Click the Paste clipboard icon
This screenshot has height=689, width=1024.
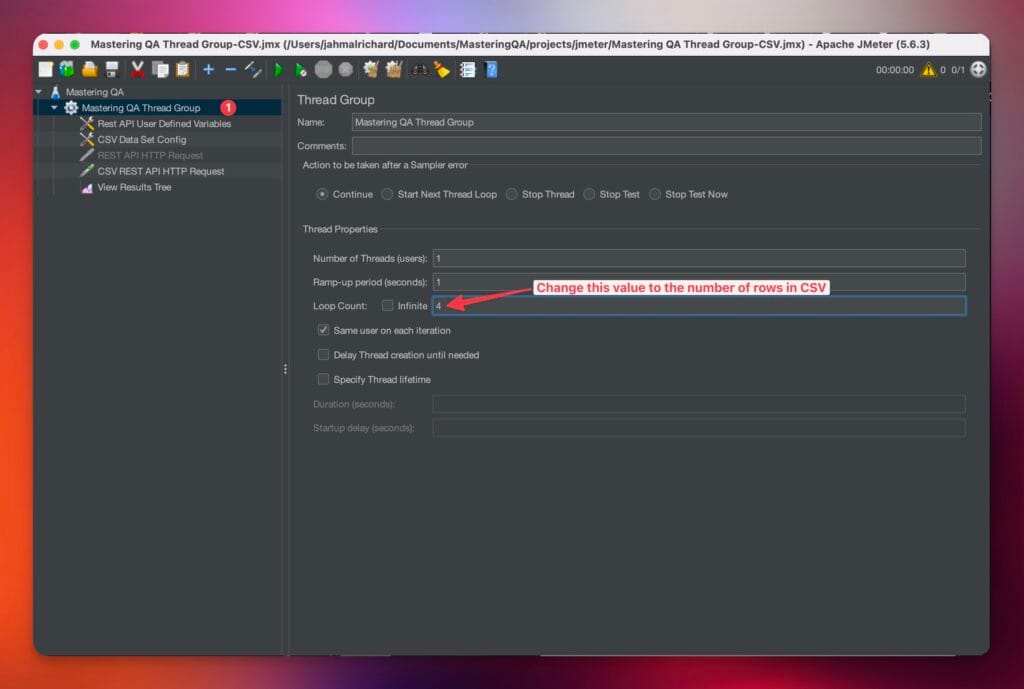click(183, 69)
